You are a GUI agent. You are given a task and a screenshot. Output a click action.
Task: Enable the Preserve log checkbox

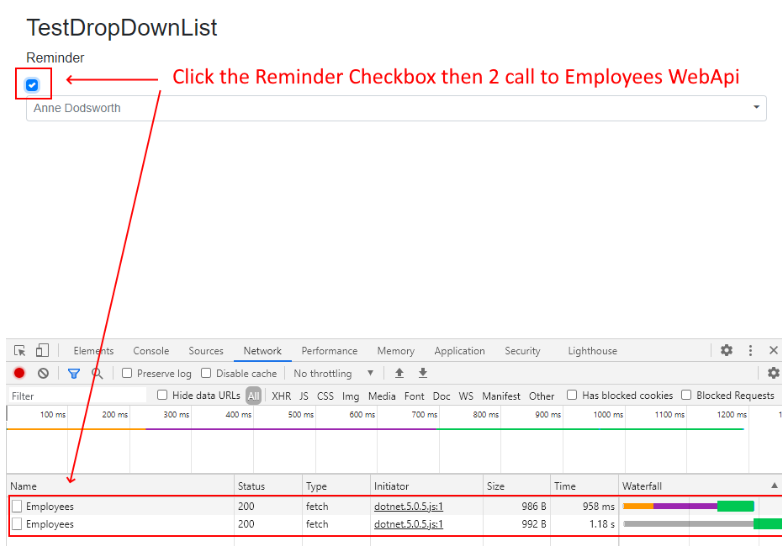[127, 373]
